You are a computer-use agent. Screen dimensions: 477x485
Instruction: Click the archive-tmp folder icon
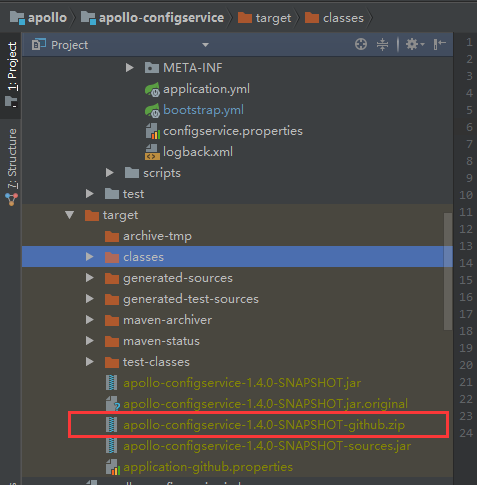(x=112, y=236)
